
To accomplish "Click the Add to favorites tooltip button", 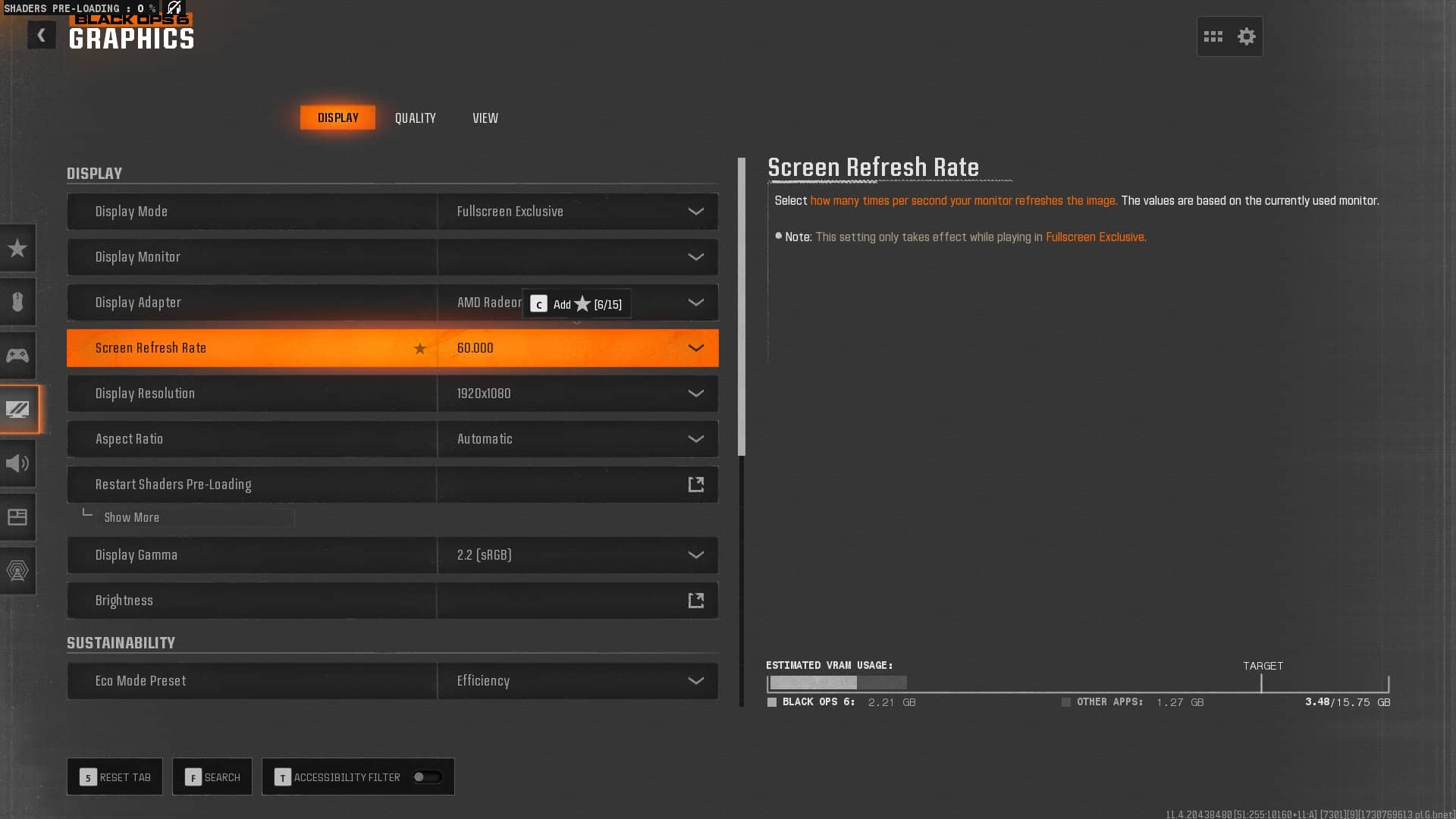I will (576, 304).
